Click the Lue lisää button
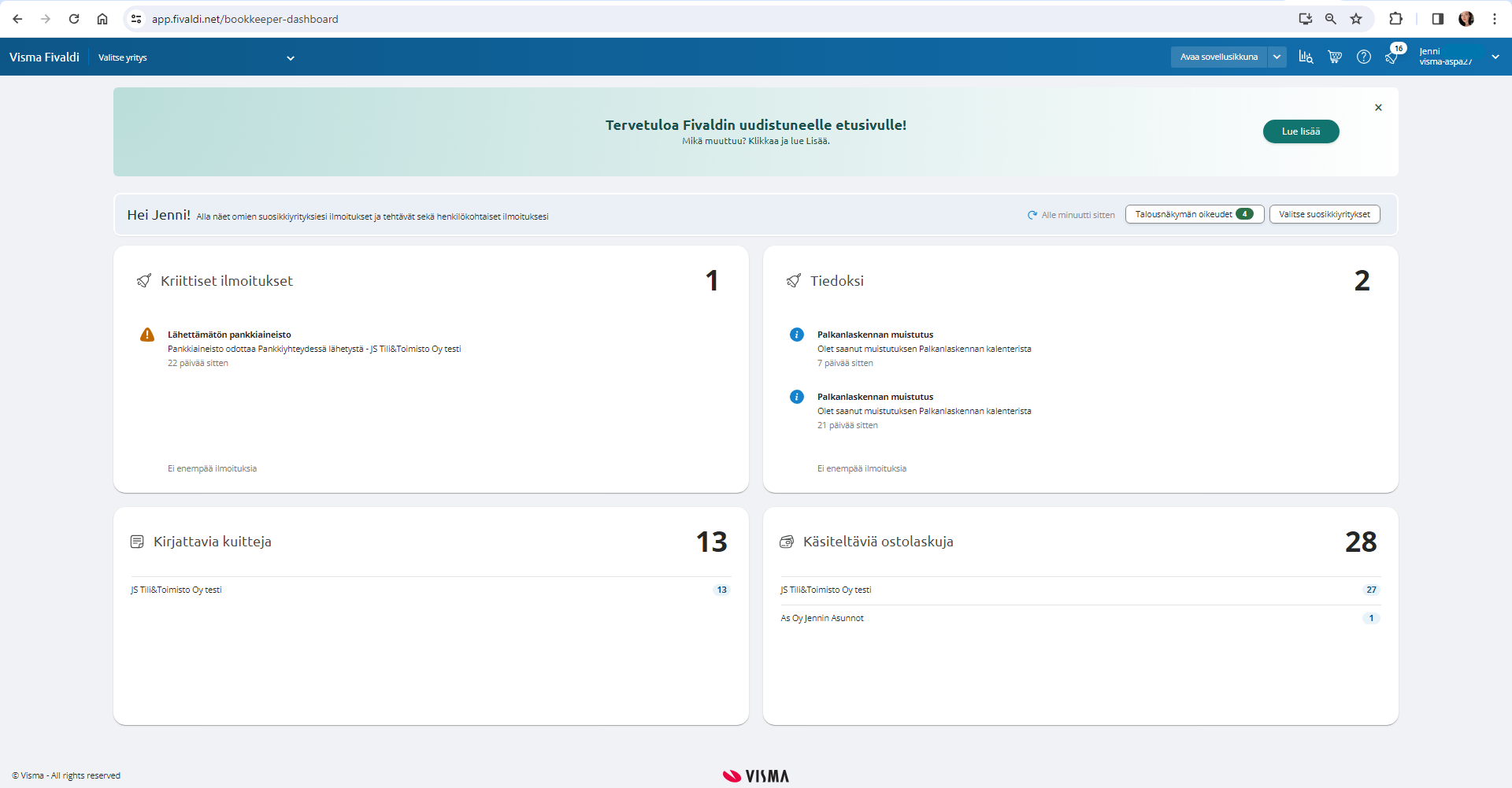The height and width of the screenshot is (788, 1512). [1300, 131]
